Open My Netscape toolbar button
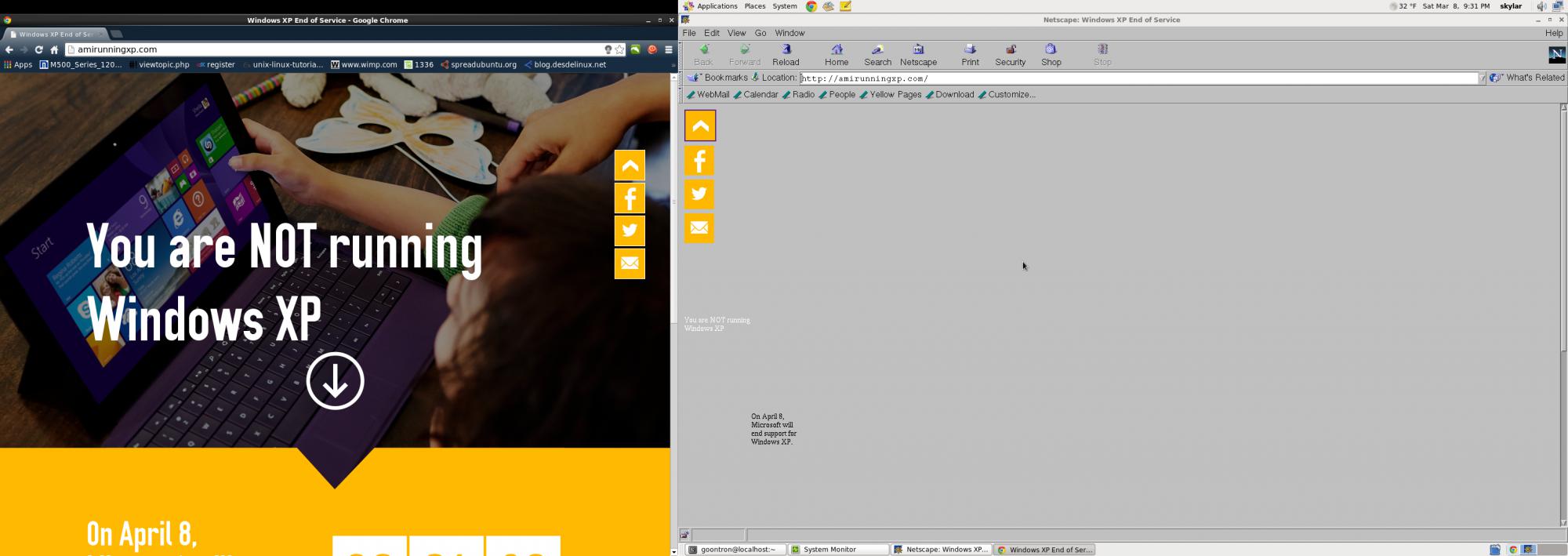Image resolution: width=1568 pixels, height=556 pixels. point(918,55)
